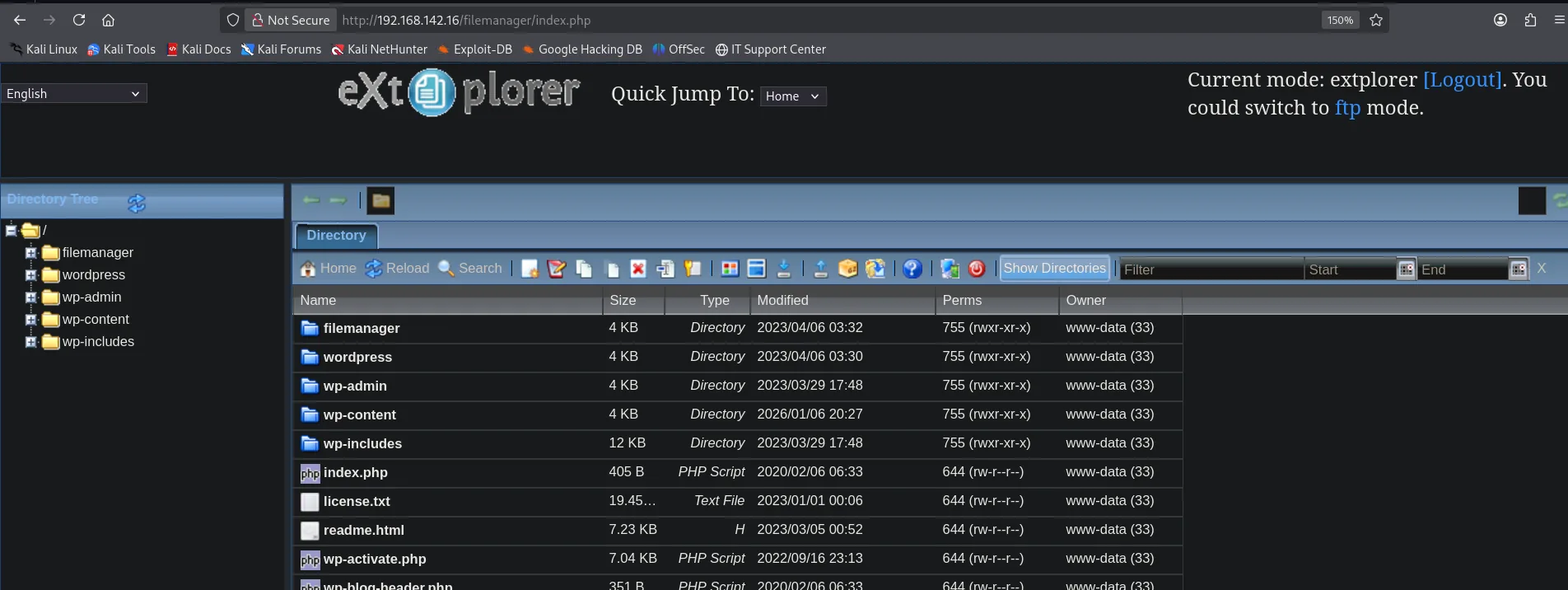The image size is (1568, 590).
Task: Open the End date calendar picker
Action: point(1519,269)
